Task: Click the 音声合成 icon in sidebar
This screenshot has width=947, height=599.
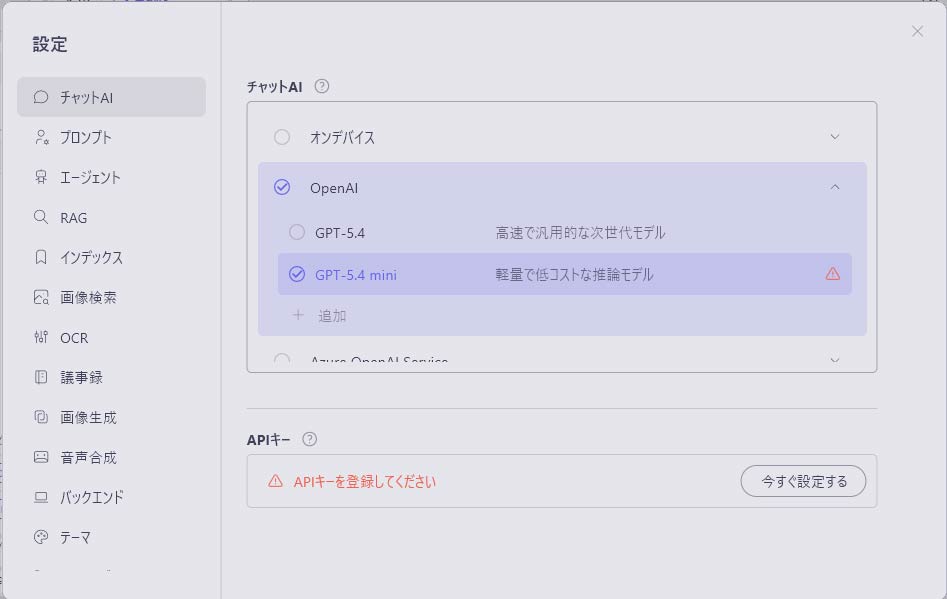Action: (x=41, y=457)
